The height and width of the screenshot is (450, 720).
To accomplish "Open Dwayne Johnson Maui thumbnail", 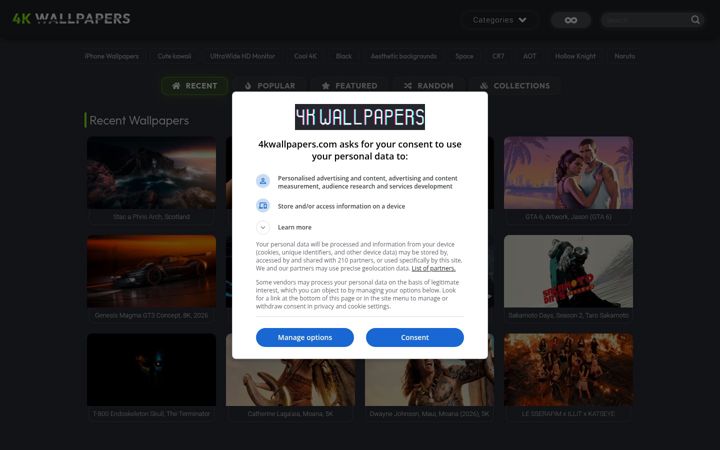I will click(x=429, y=382).
